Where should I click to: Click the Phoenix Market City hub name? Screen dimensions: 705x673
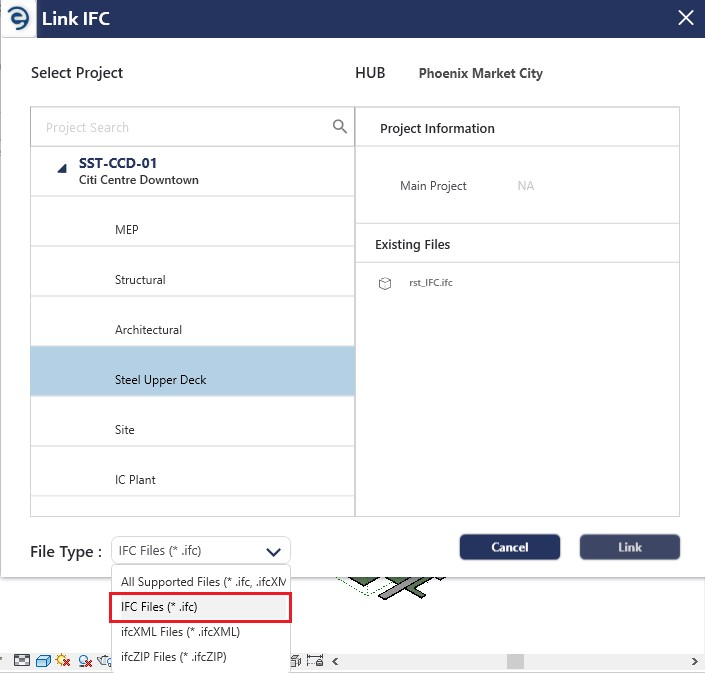481,73
